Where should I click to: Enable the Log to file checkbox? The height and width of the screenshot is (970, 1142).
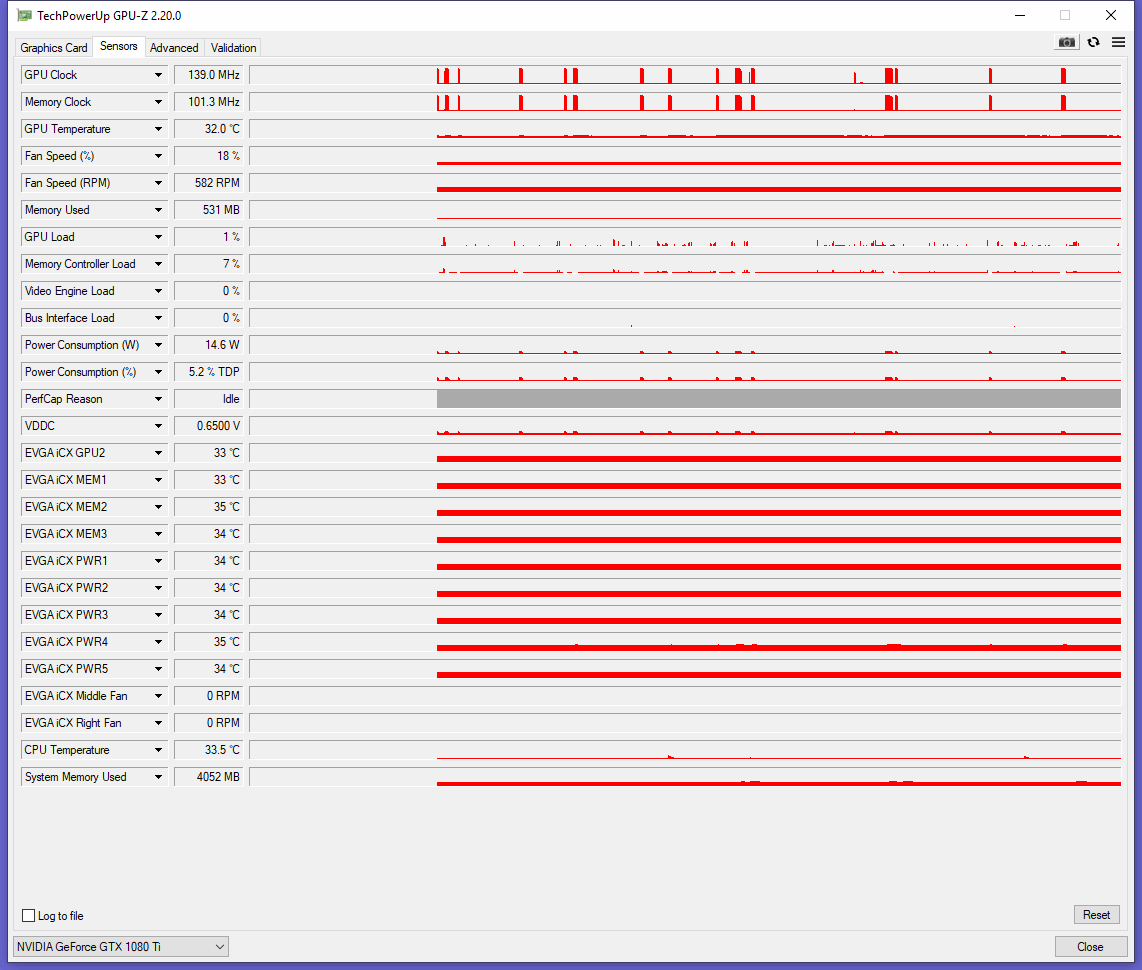28,916
